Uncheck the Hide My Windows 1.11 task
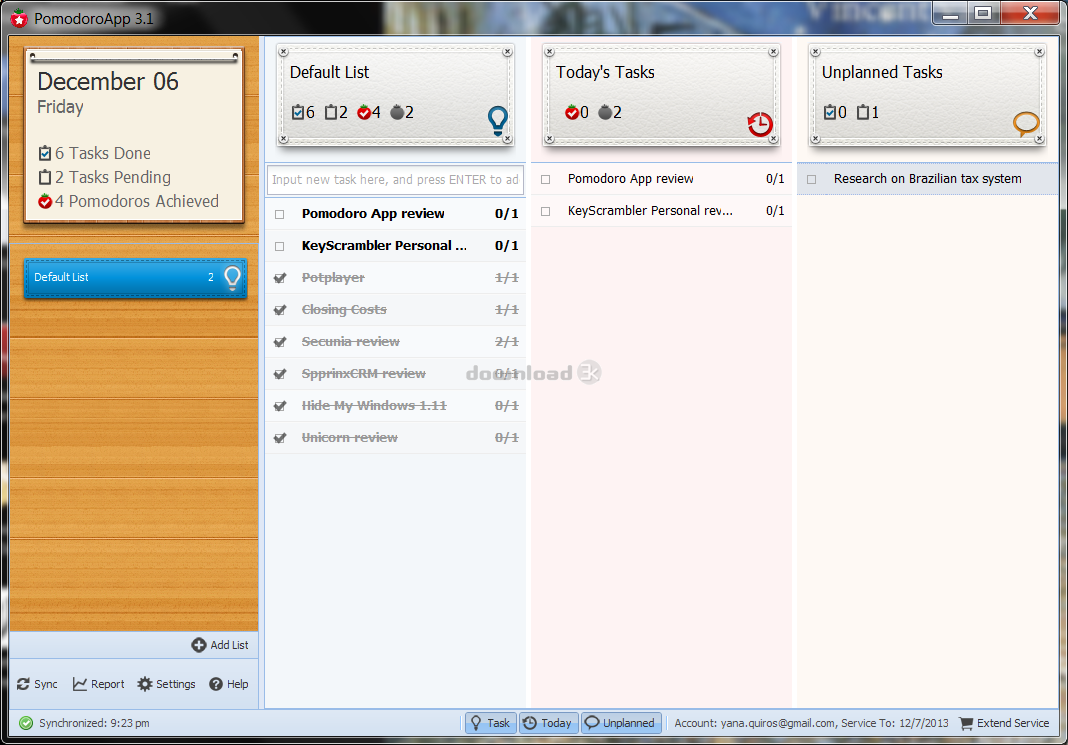 coord(280,406)
